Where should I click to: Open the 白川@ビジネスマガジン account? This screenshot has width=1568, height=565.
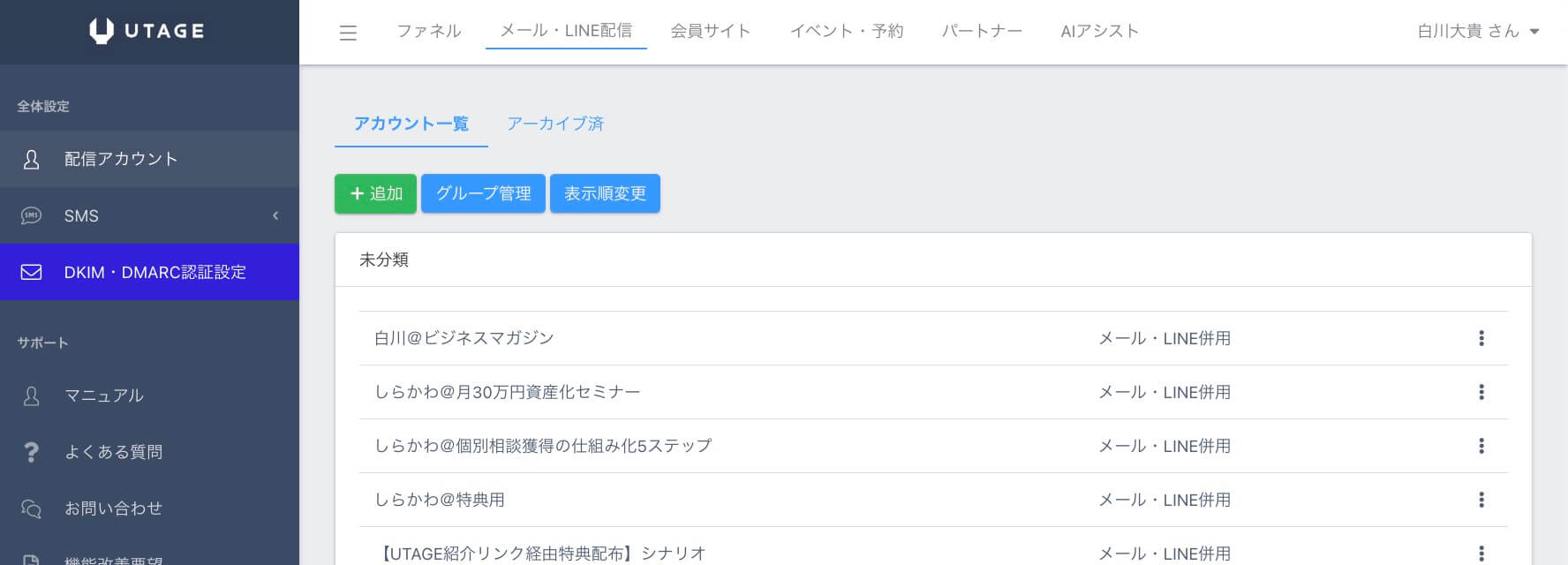click(x=464, y=338)
